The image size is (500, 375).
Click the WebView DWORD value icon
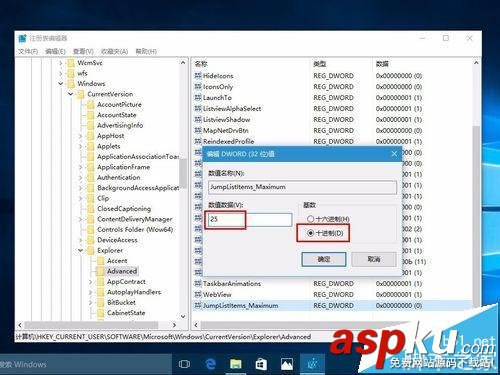click(x=198, y=295)
